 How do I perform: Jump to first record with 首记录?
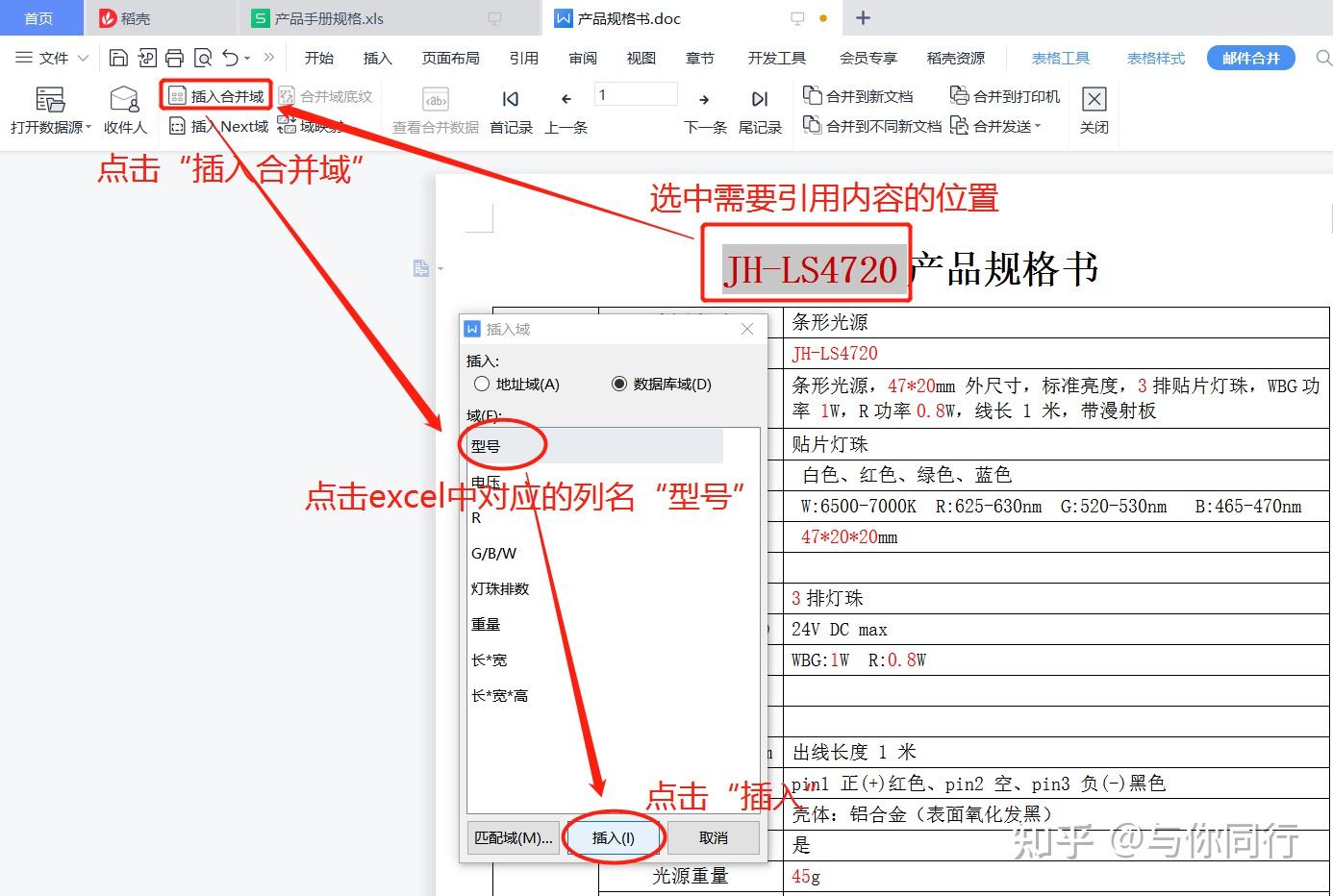[x=510, y=109]
